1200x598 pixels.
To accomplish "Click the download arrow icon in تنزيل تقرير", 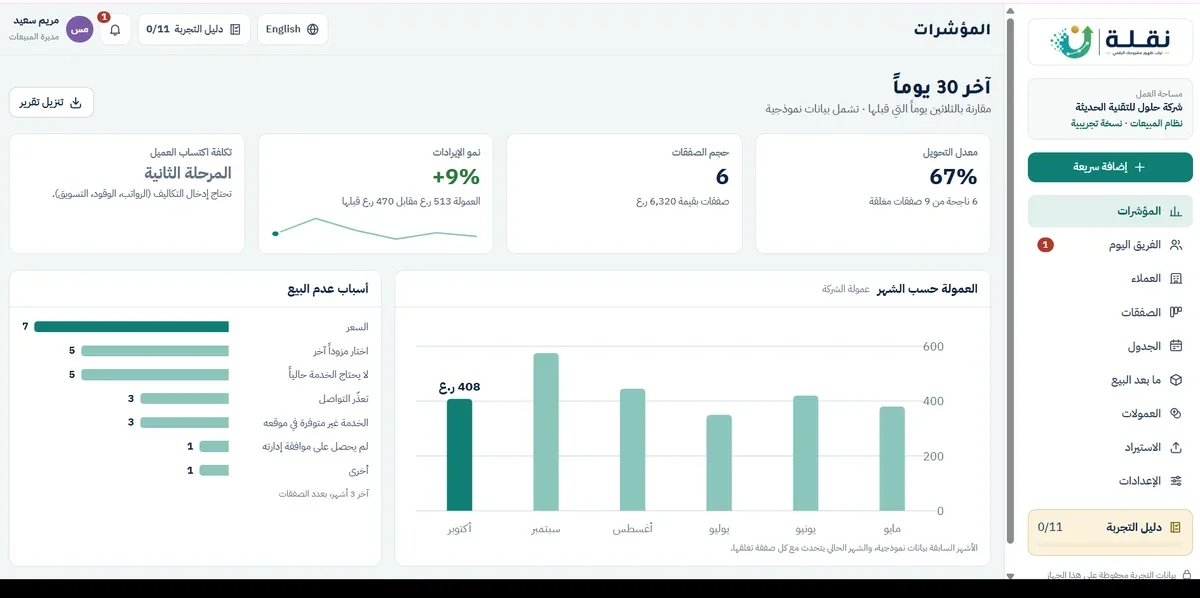I will coord(76,102).
